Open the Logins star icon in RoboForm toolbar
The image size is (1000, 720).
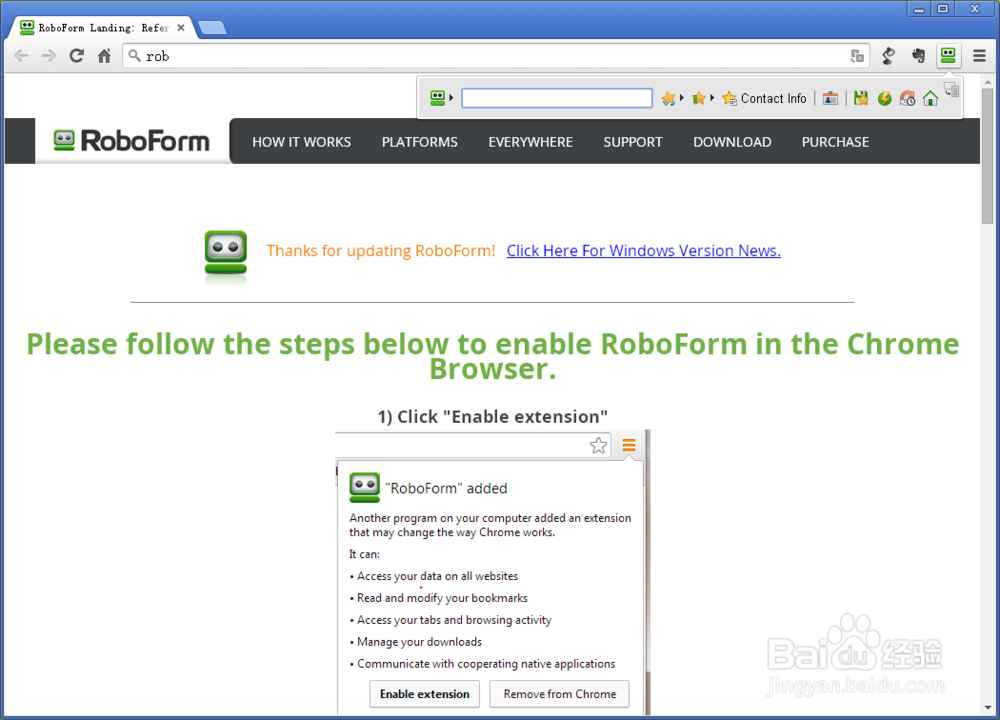[x=668, y=98]
